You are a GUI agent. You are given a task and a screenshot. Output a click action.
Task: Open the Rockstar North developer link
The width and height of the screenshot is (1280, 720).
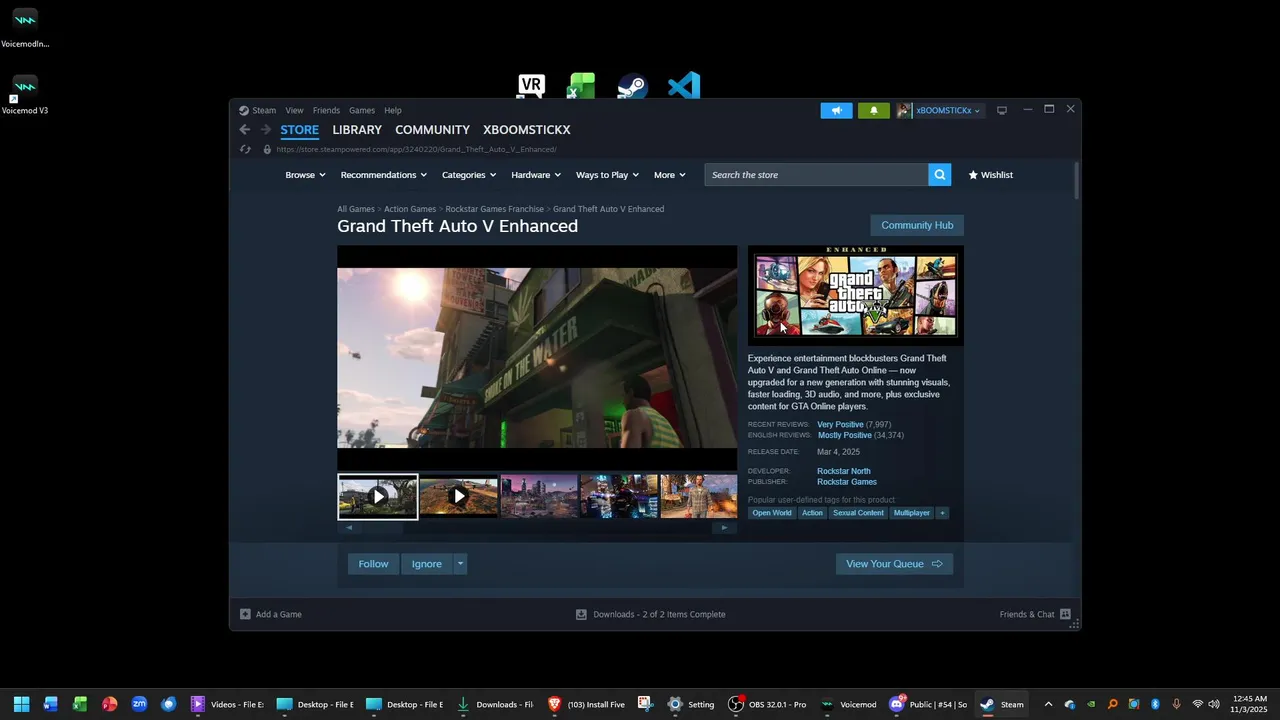843,471
